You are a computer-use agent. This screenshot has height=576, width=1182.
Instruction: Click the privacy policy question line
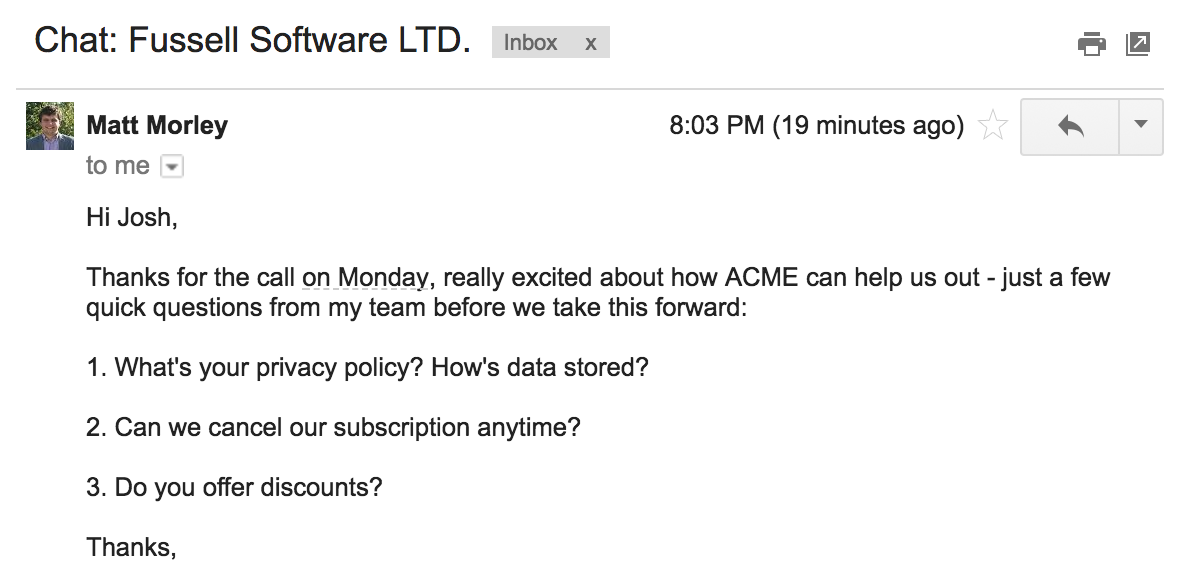pos(367,368)
